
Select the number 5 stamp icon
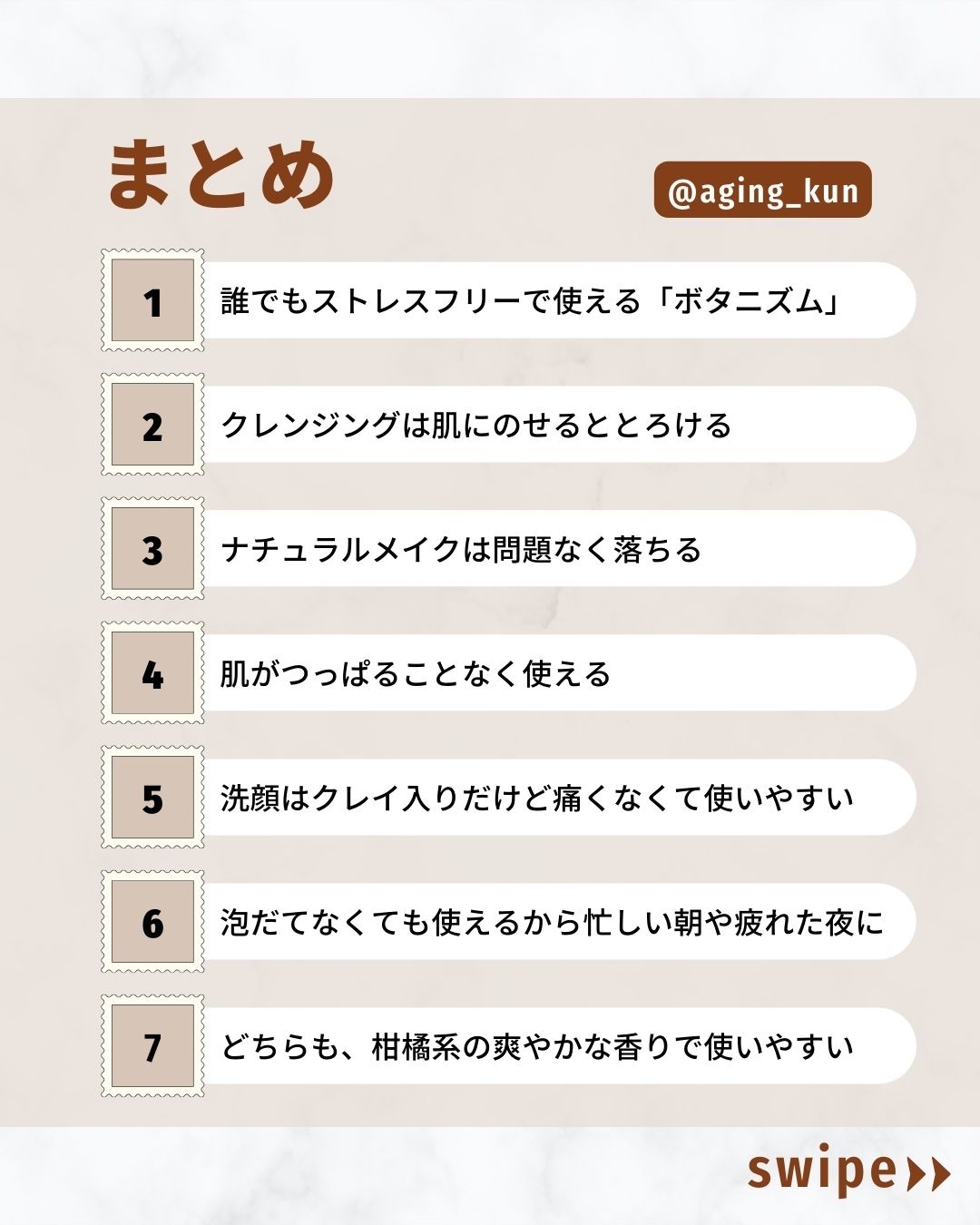[x=152, y=798]
